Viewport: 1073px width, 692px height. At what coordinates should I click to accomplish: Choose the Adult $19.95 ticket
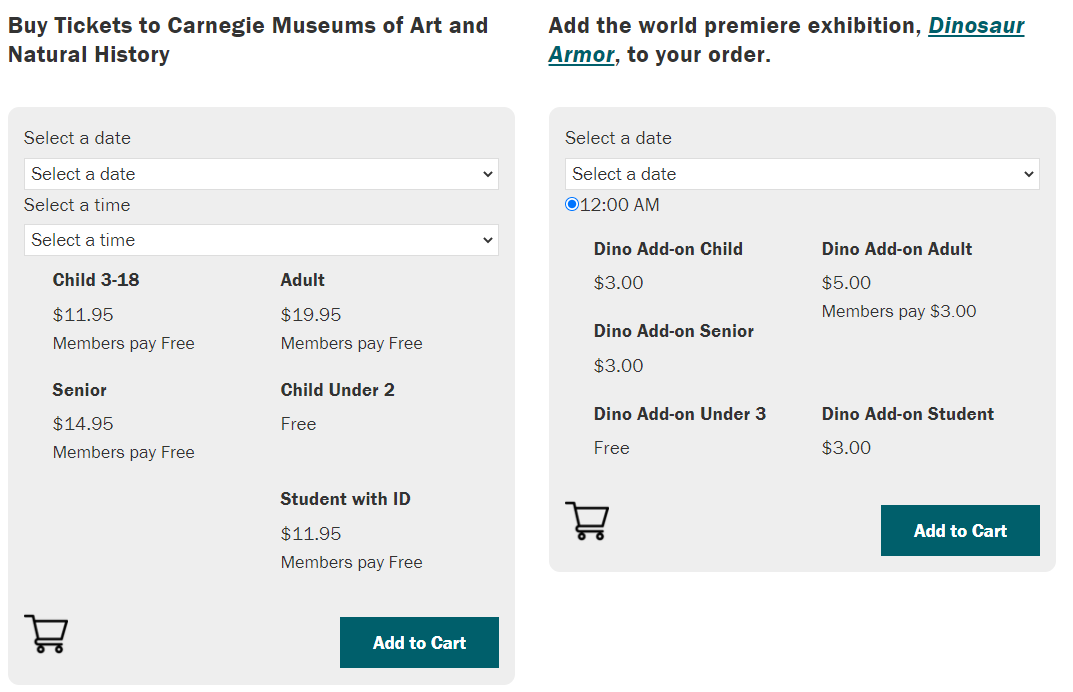coord(302,280)
